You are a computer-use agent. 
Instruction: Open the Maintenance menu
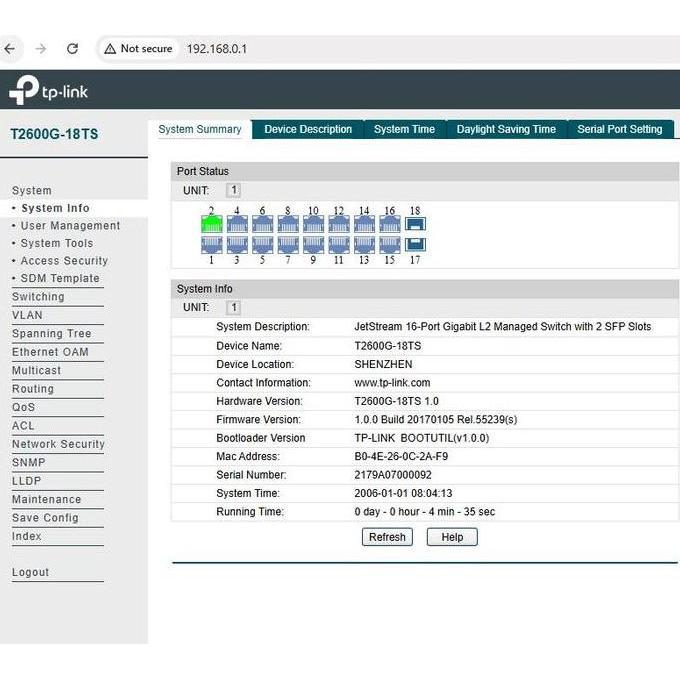tap(46, 499)
